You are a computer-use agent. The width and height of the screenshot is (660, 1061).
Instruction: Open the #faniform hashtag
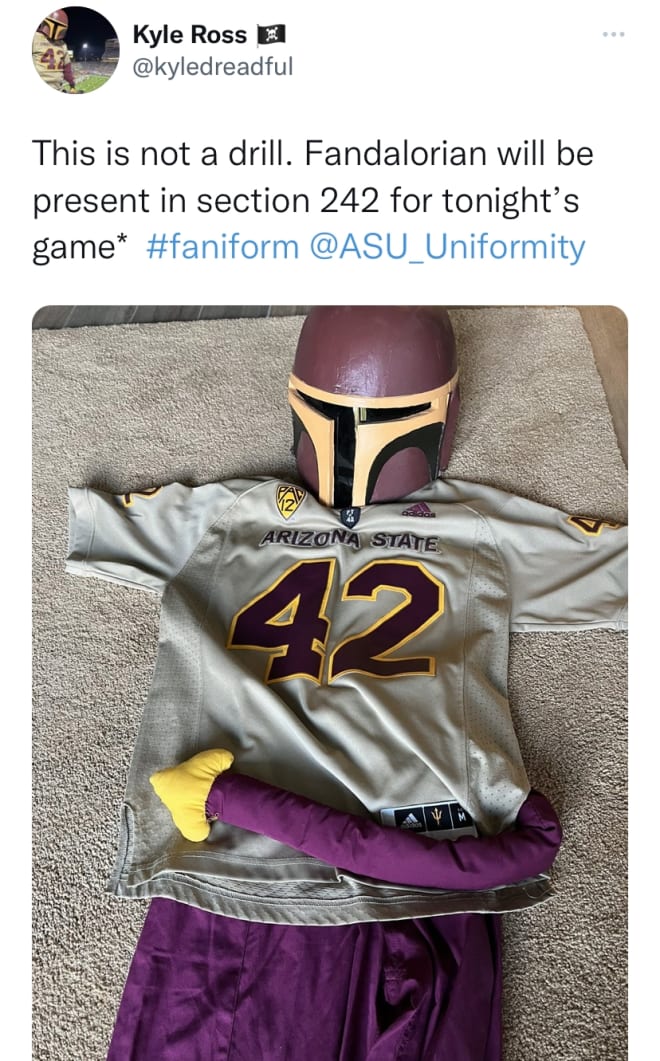click(222, 246)
